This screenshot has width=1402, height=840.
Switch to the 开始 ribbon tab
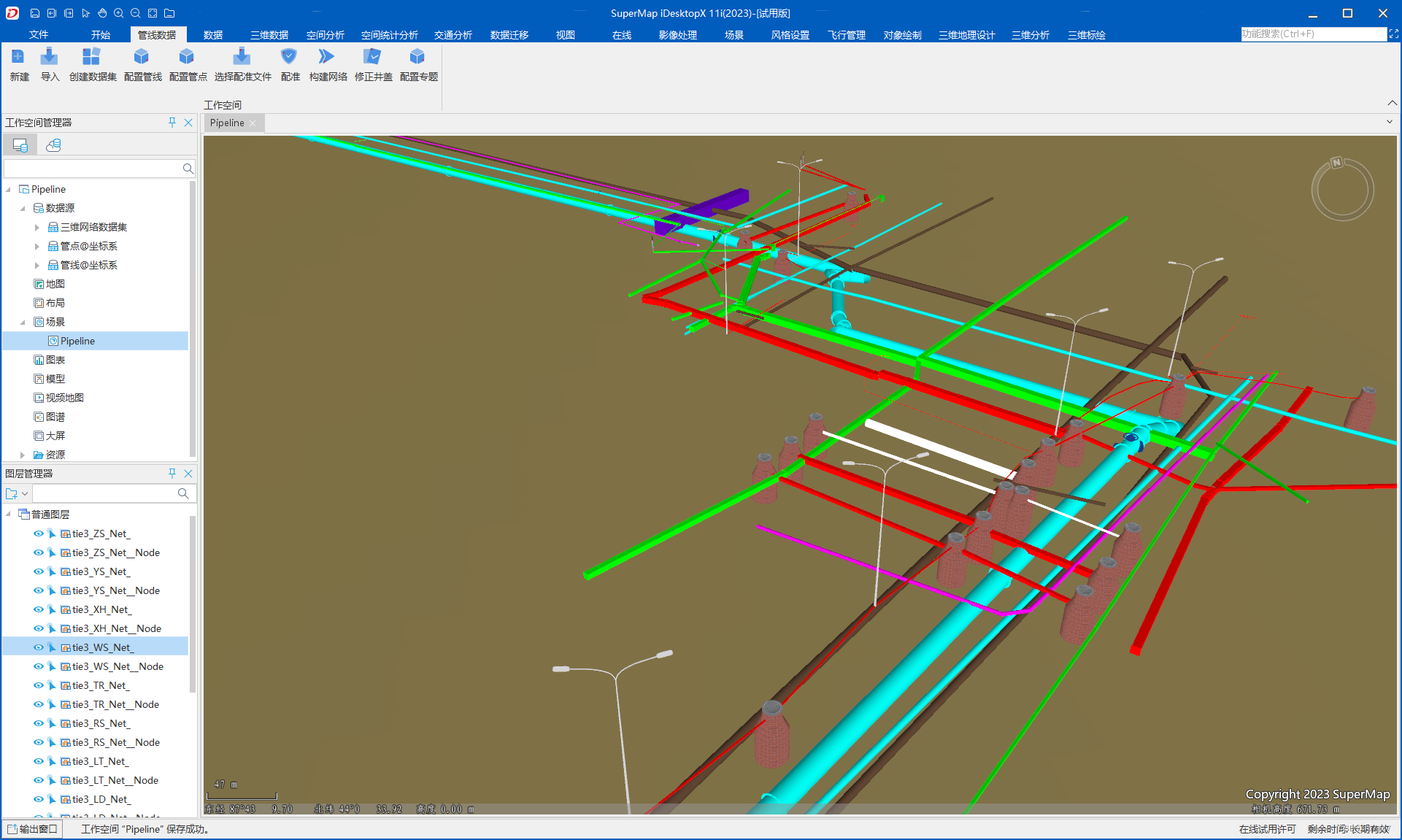pos(101,35)
